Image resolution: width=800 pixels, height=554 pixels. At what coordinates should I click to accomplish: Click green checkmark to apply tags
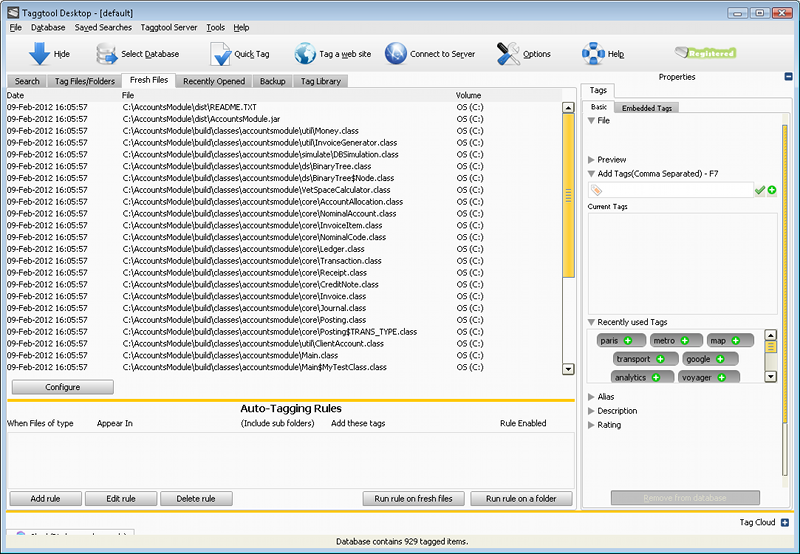pyautogui.click(x=760, y=190)
